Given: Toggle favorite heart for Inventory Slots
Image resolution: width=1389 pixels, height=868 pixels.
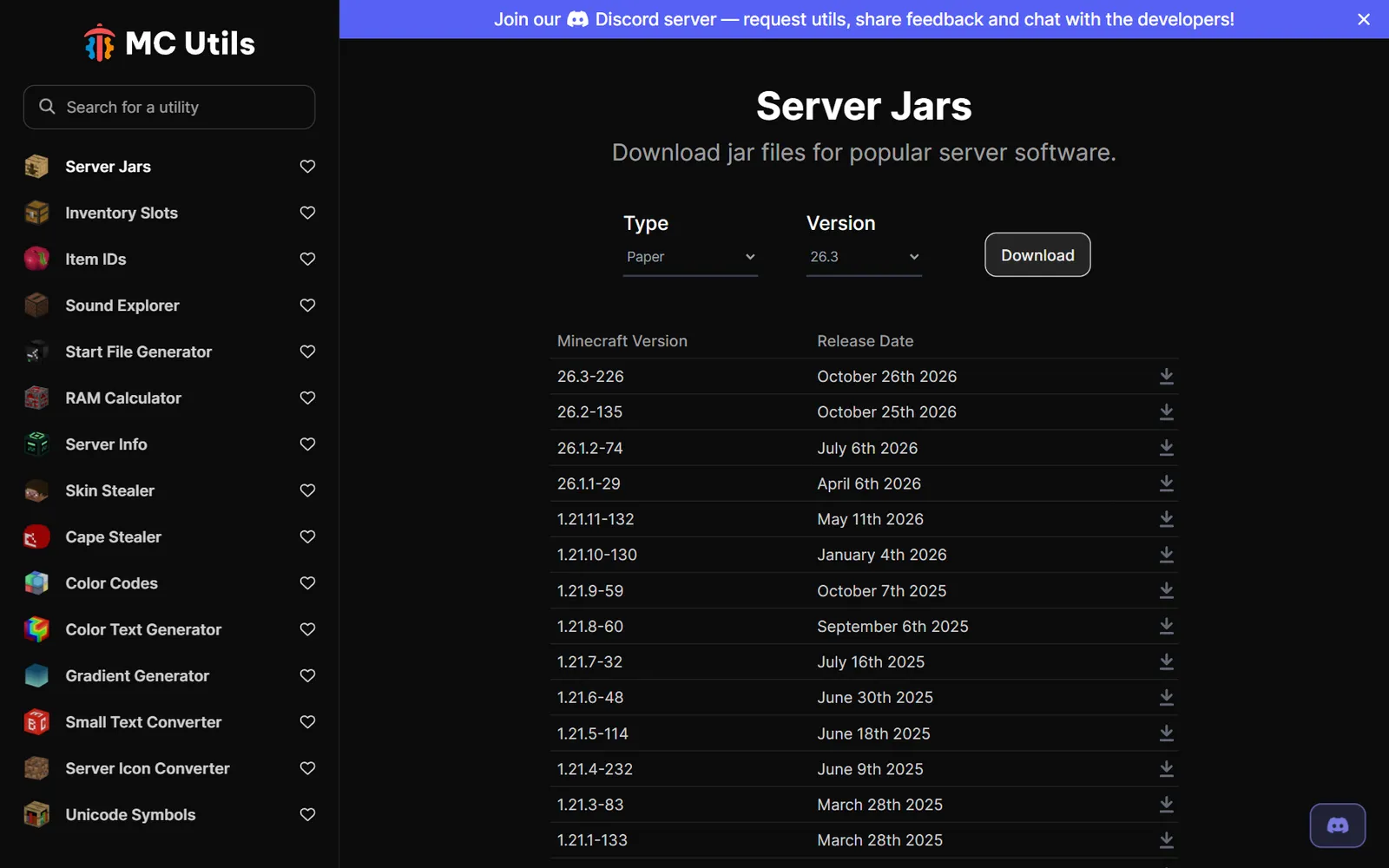Looking at the screenshot, I should click(307, 213).
